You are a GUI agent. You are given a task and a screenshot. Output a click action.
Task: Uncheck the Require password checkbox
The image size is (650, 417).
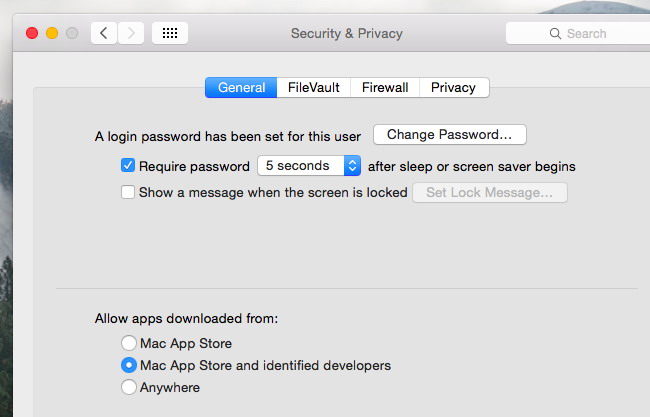pyautogui.click(x=128, y=165)
